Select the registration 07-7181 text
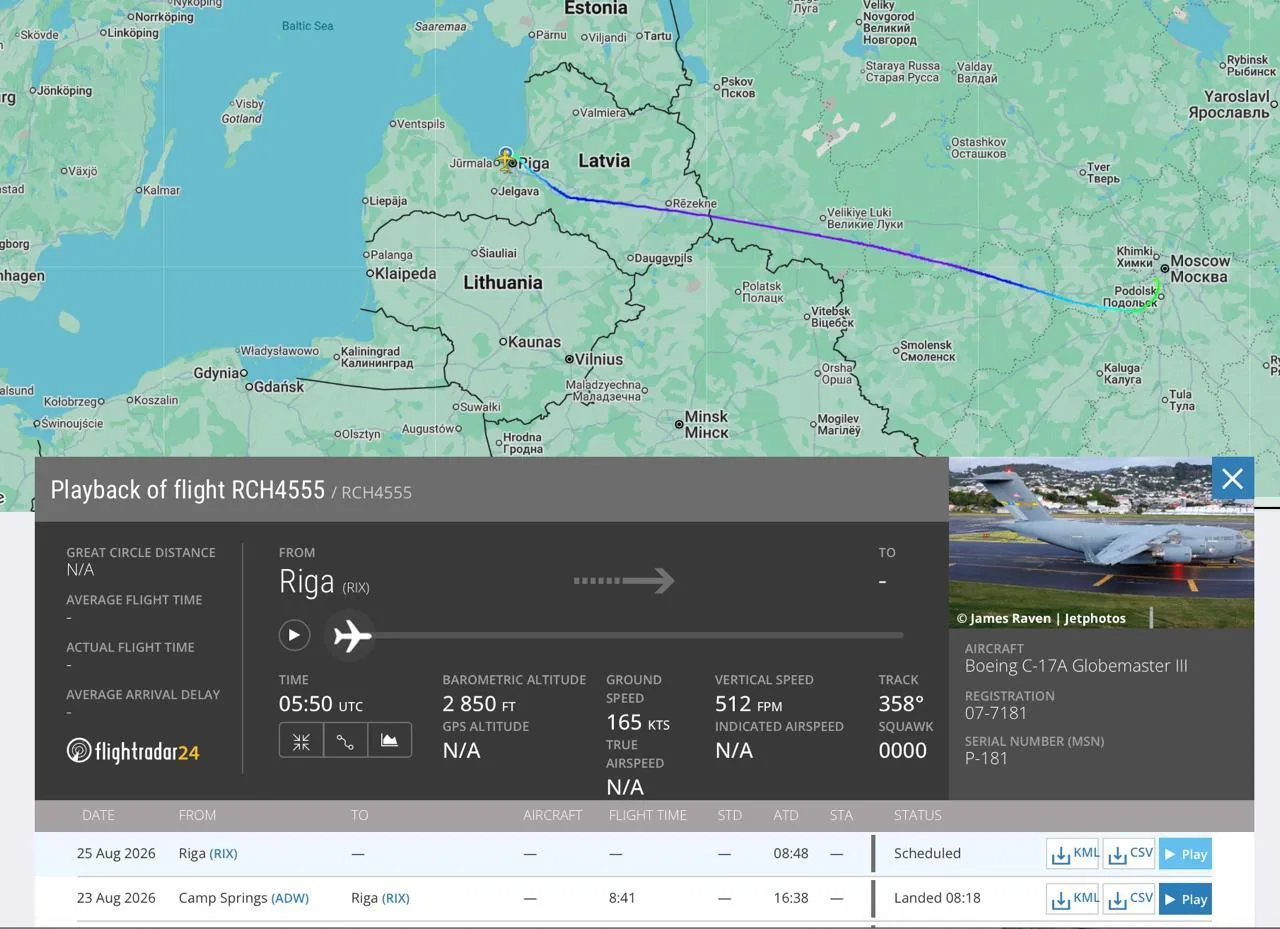1280x929 pixels. click(x=996, y=713)
